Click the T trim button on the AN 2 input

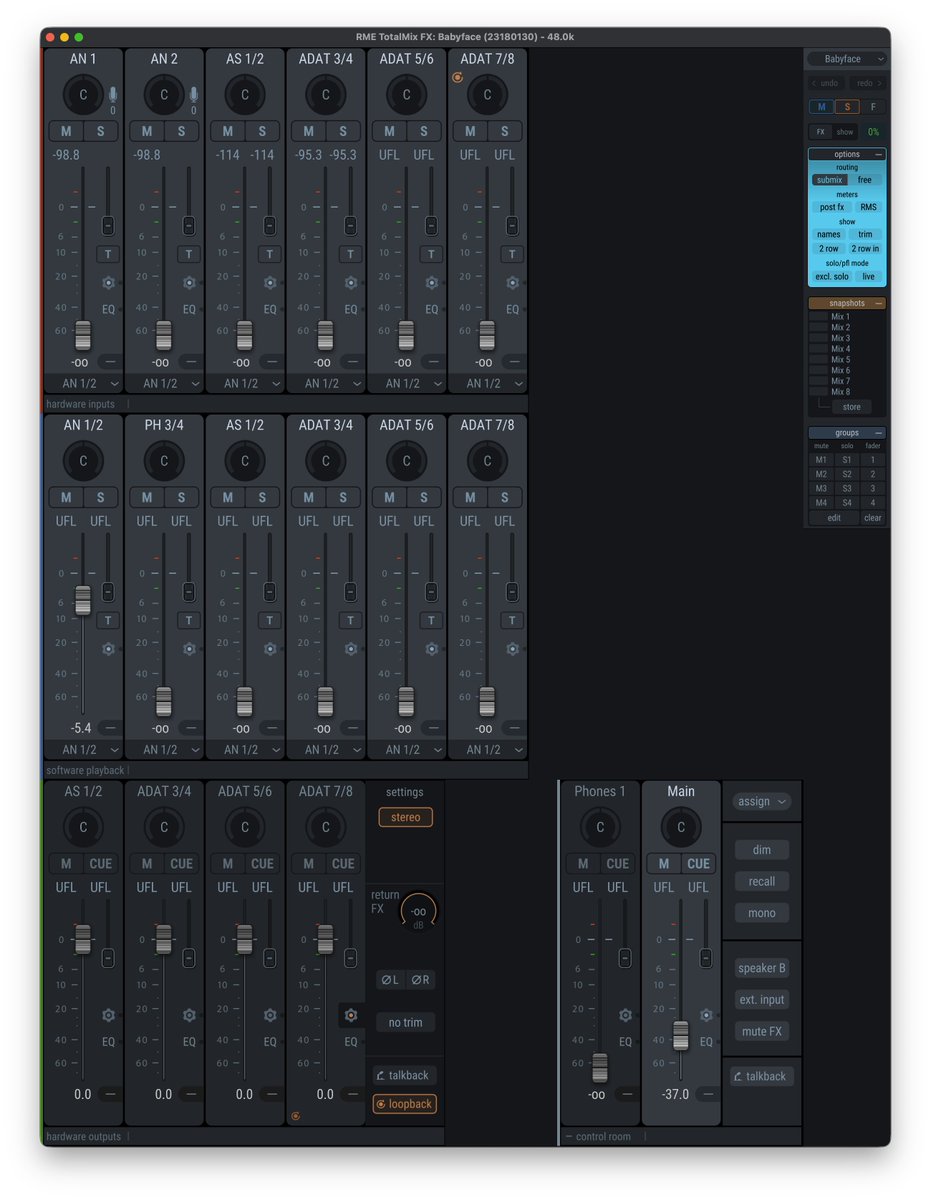point(189,254)
